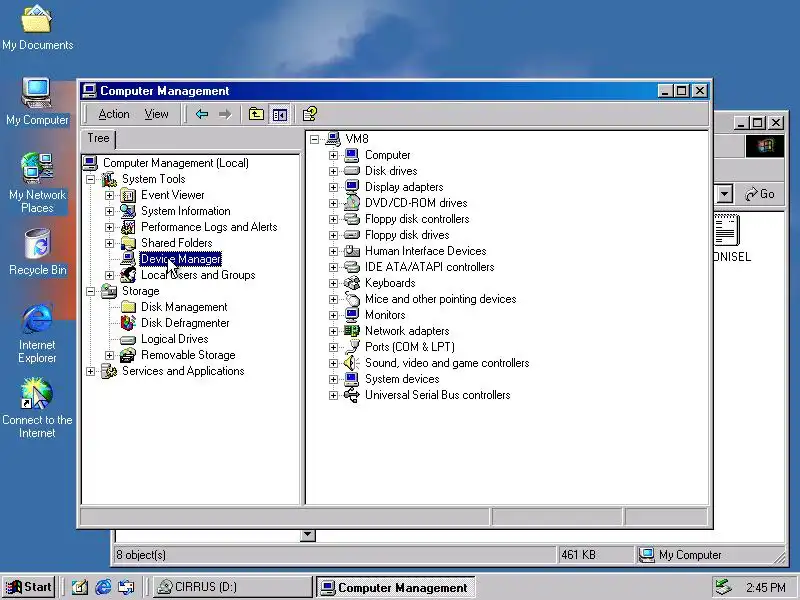800x600 pixels.
Task: Click the Show Desktop quick launch icon
Action: (79, 587)
